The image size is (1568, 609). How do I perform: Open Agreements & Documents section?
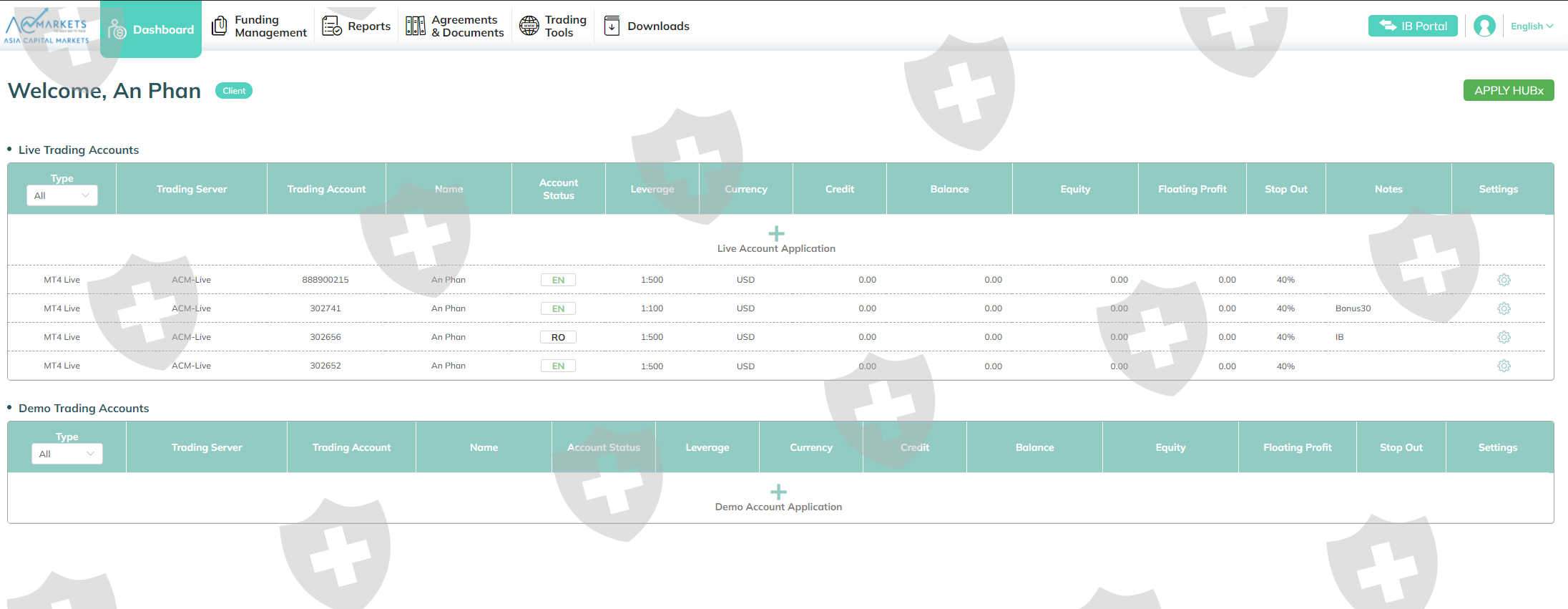coord(455,26)
